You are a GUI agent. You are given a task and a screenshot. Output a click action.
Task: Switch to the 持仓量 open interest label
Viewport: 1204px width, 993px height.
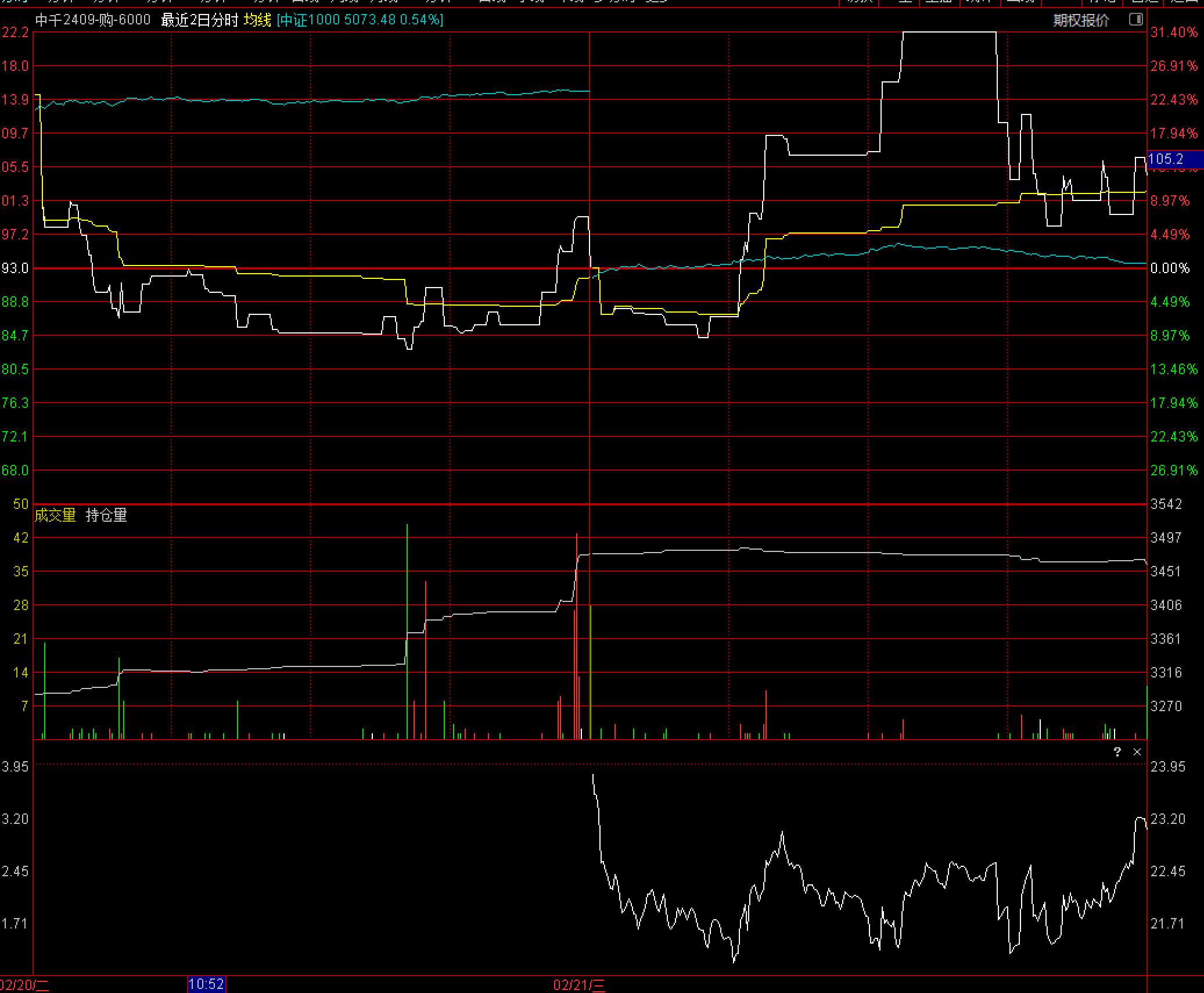pos(106,515)
